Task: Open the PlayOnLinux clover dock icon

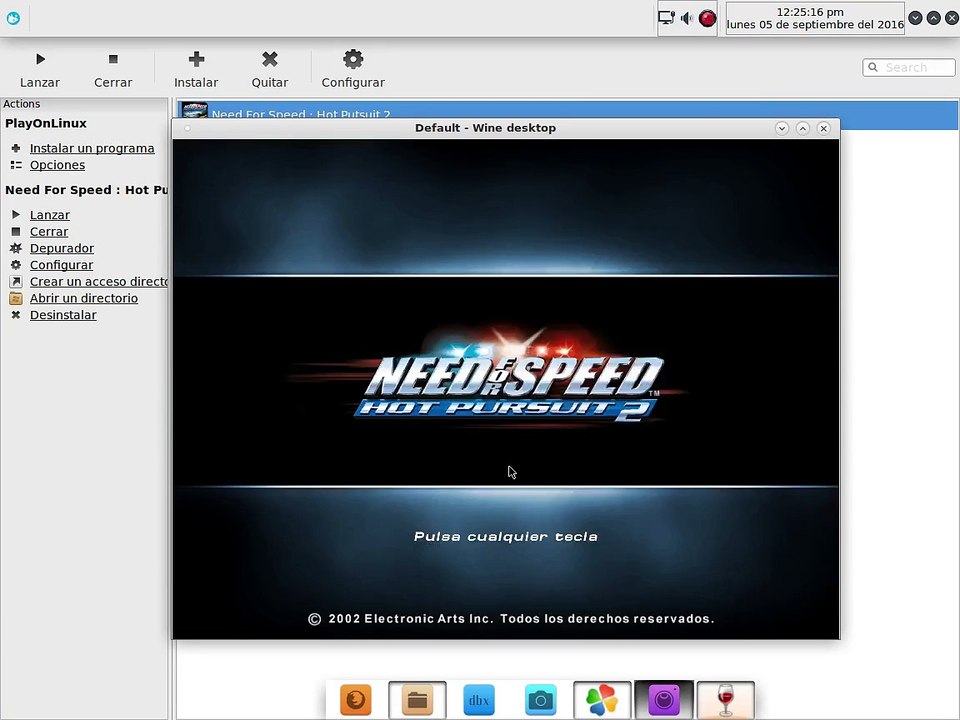Action: 602,699
